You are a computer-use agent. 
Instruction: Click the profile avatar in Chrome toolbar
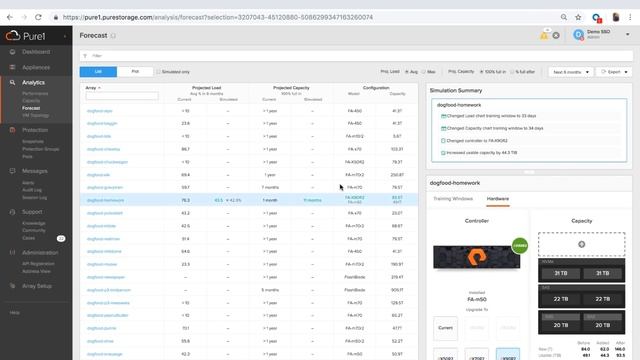click(616, 17)
